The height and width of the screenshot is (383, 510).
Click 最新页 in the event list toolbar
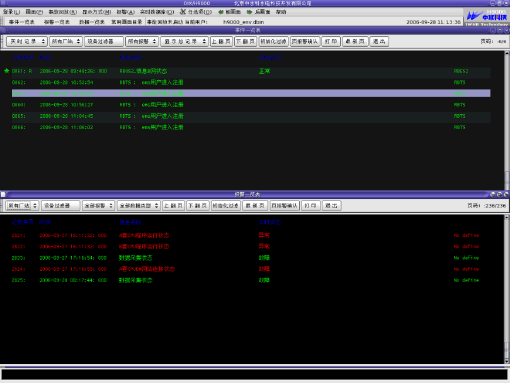point(355,41)
